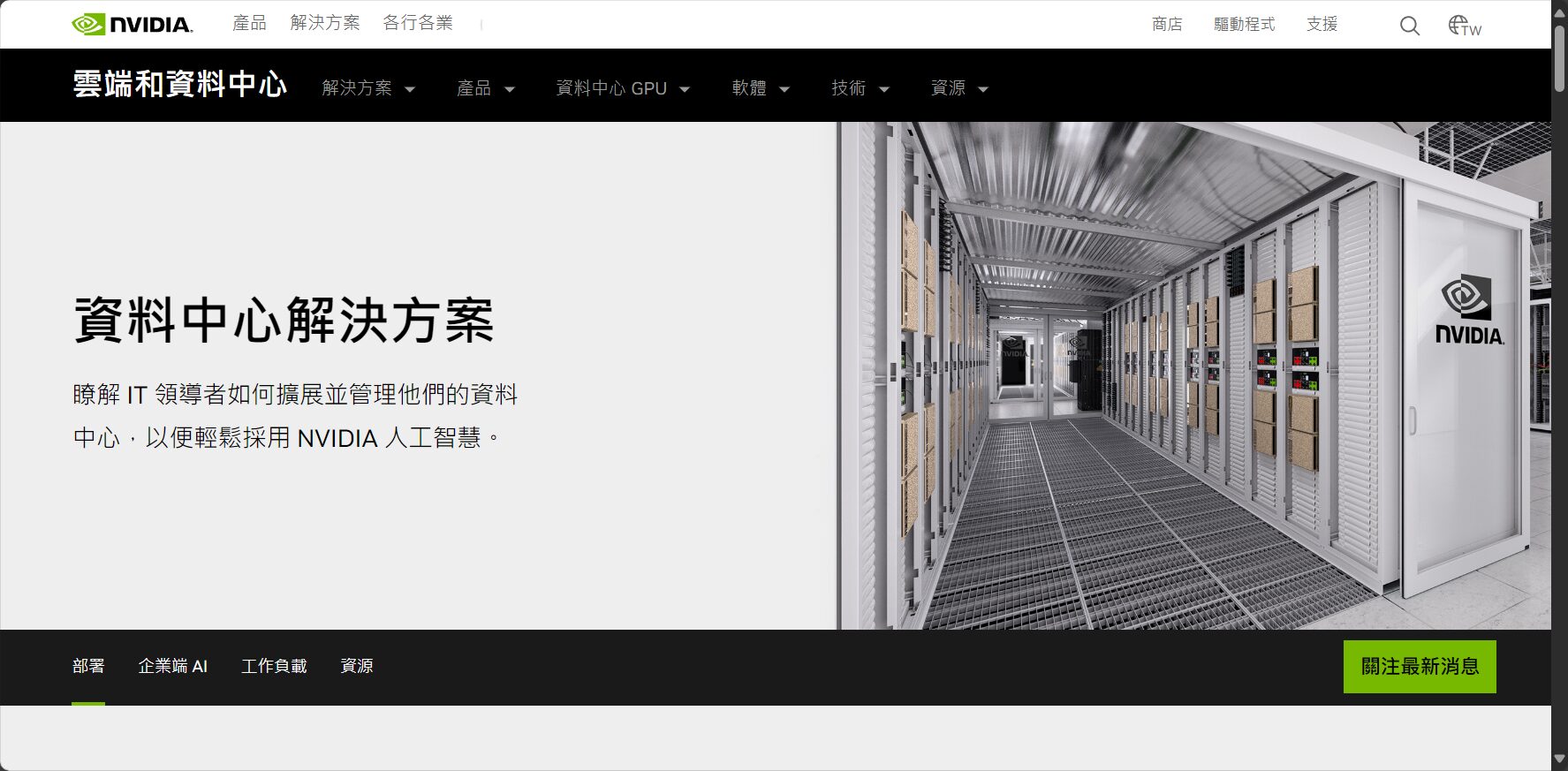This screenshot has width=1568, height=771.
Task: Switch to the 工作負載 tab
Action: click(x=274, y=666)
